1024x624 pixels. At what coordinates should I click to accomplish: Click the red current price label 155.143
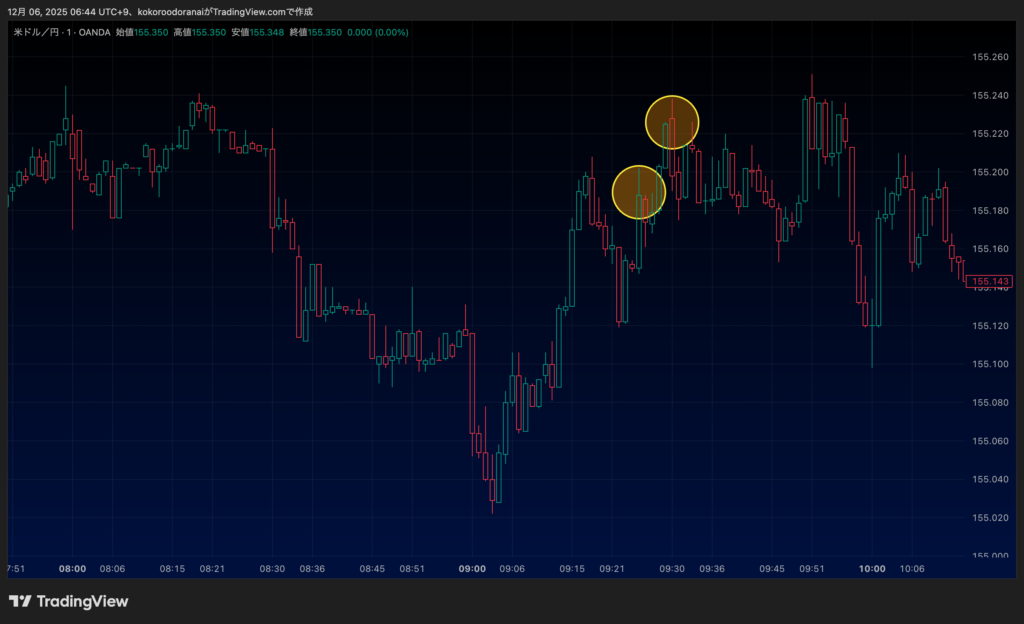pos(991,282)
